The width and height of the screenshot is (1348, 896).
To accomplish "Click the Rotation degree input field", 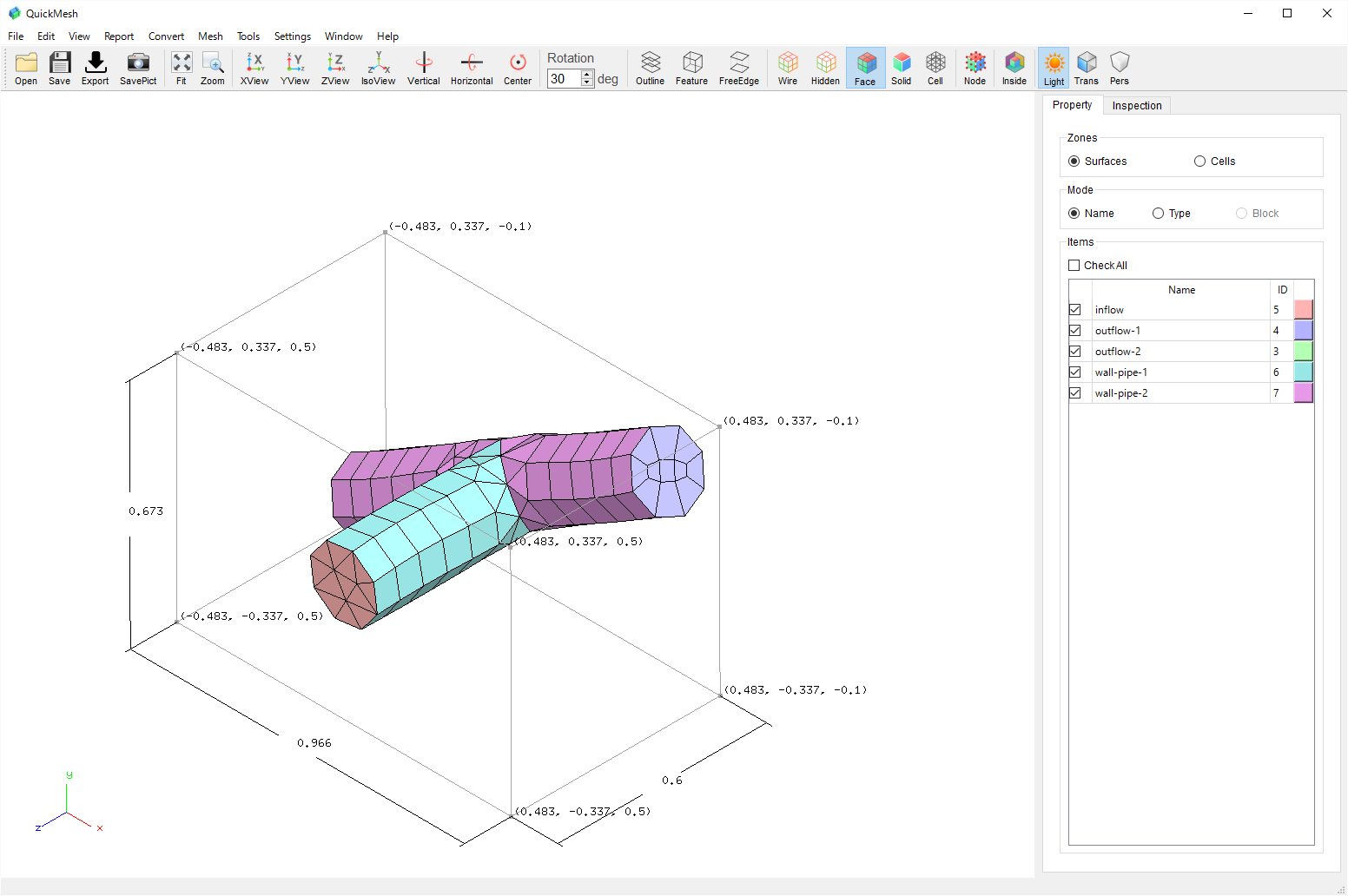I will pyautogui.click(x=565, y=79).
